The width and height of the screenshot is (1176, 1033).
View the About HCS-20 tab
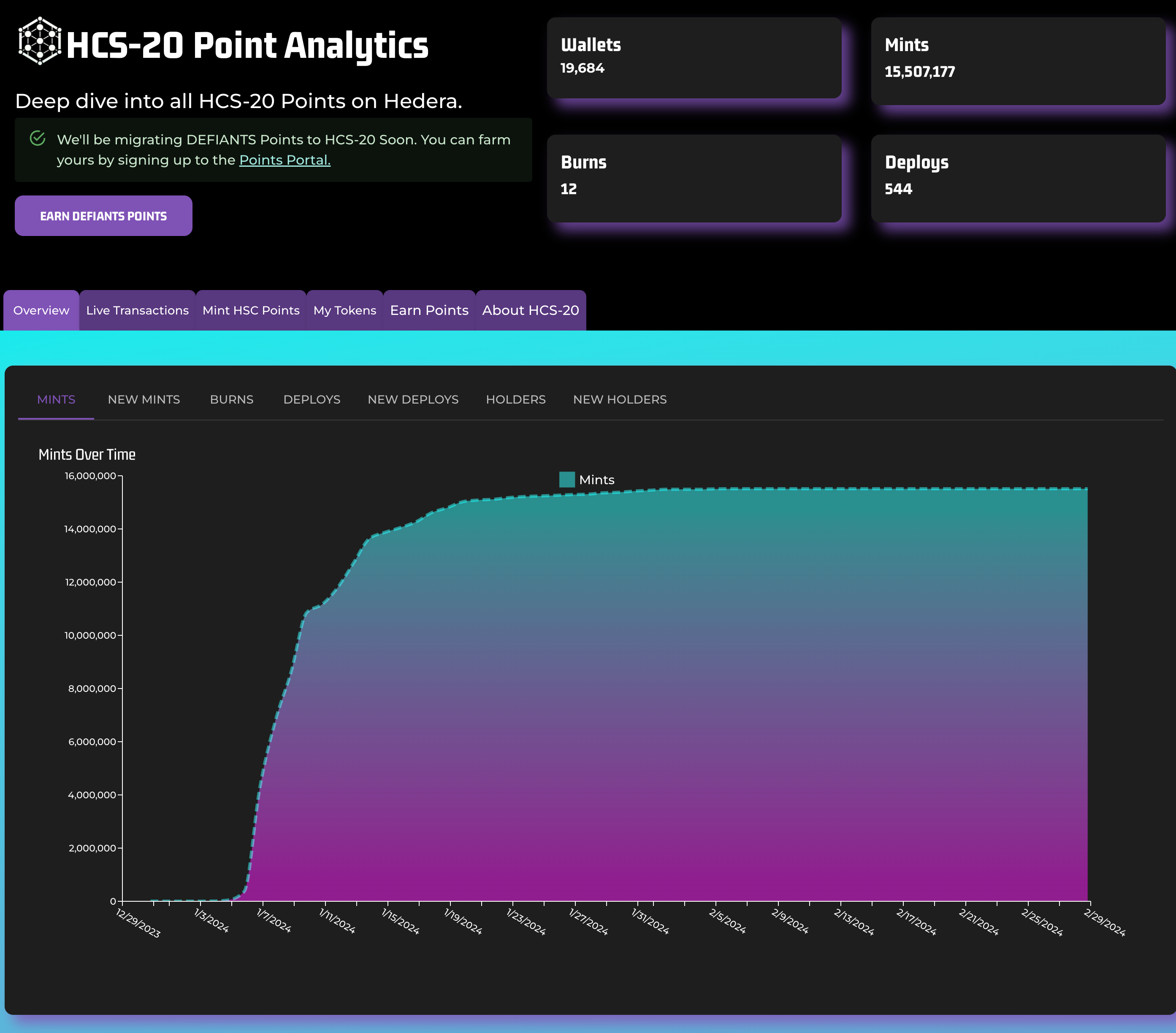530,310
